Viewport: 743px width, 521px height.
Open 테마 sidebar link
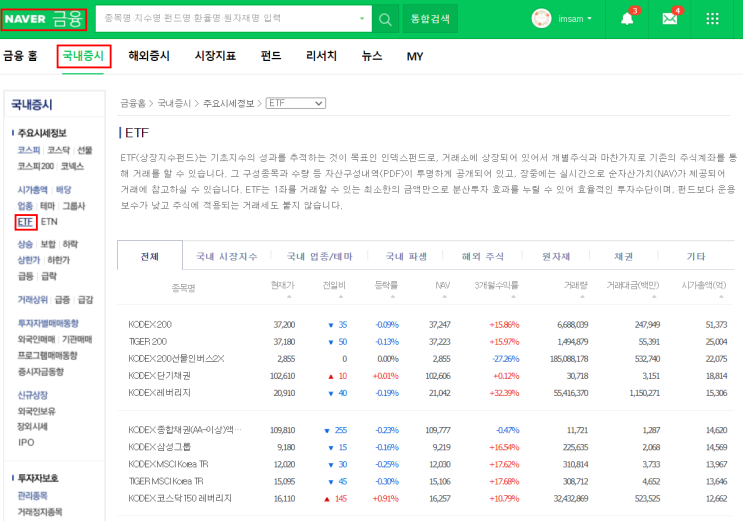[47, 206]
